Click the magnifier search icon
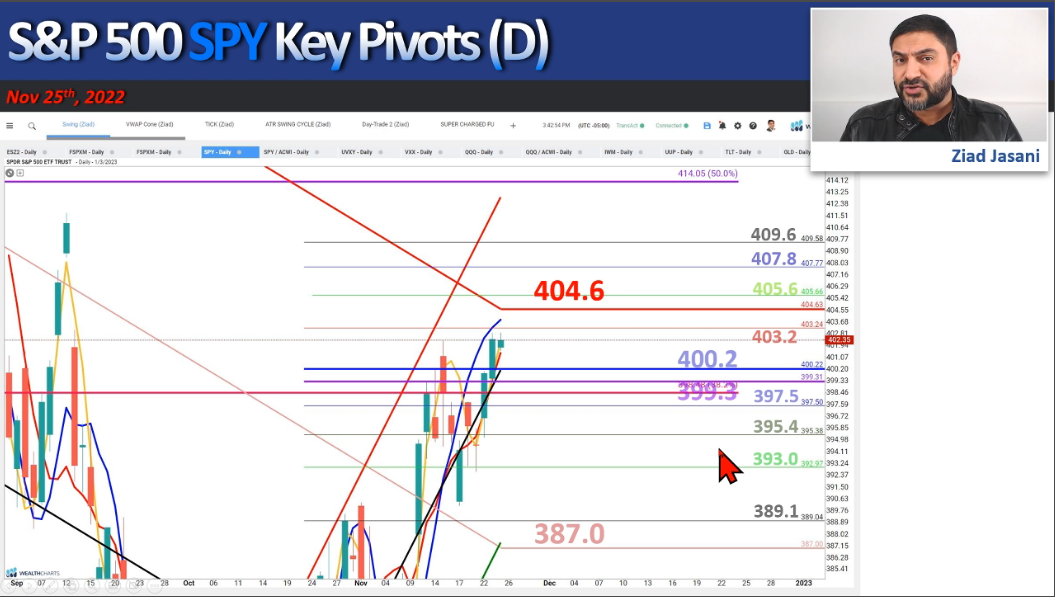Screen dimensions: 1055x597 pos(32,126)
